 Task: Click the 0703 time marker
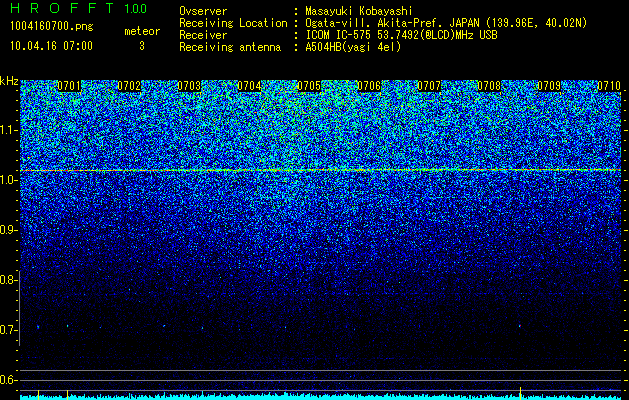(x=189, y=86)
